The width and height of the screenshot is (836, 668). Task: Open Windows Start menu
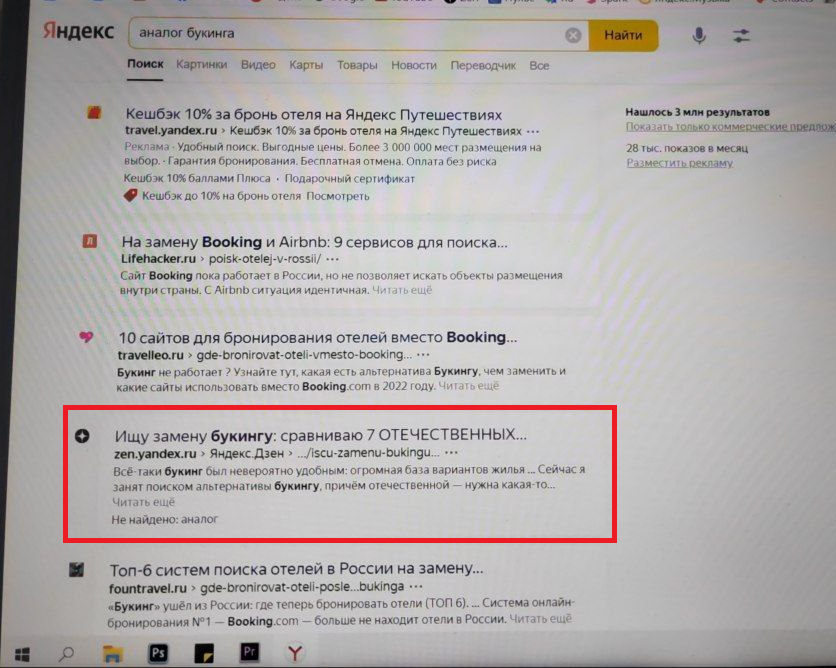coord(22,654)
